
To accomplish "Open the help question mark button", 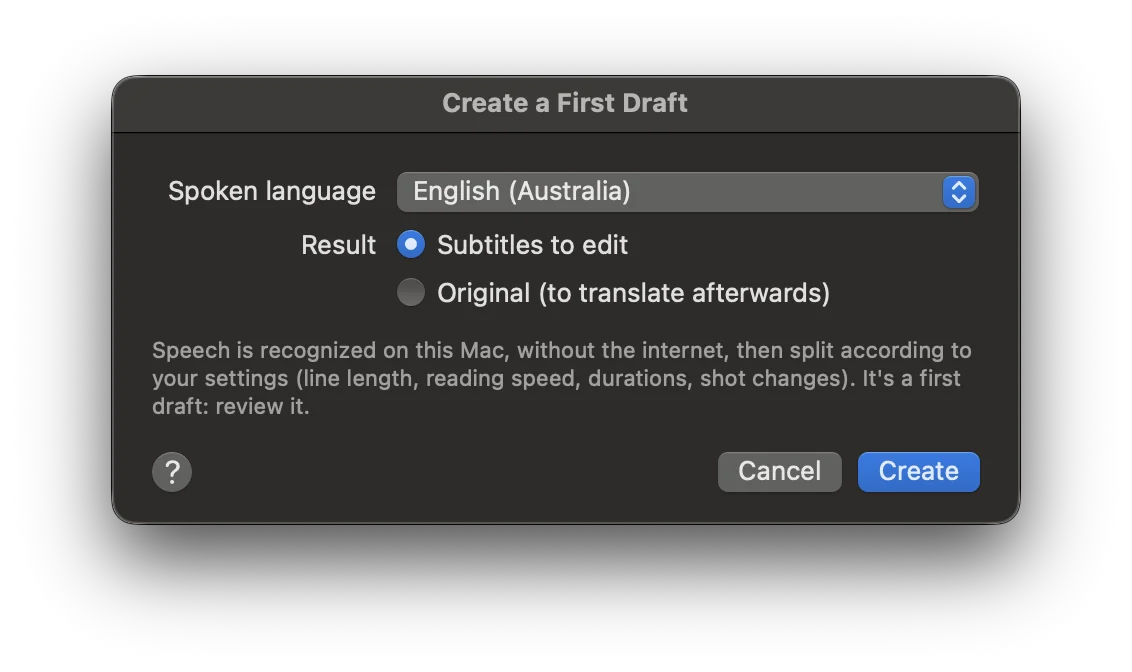I will [172, 472].
